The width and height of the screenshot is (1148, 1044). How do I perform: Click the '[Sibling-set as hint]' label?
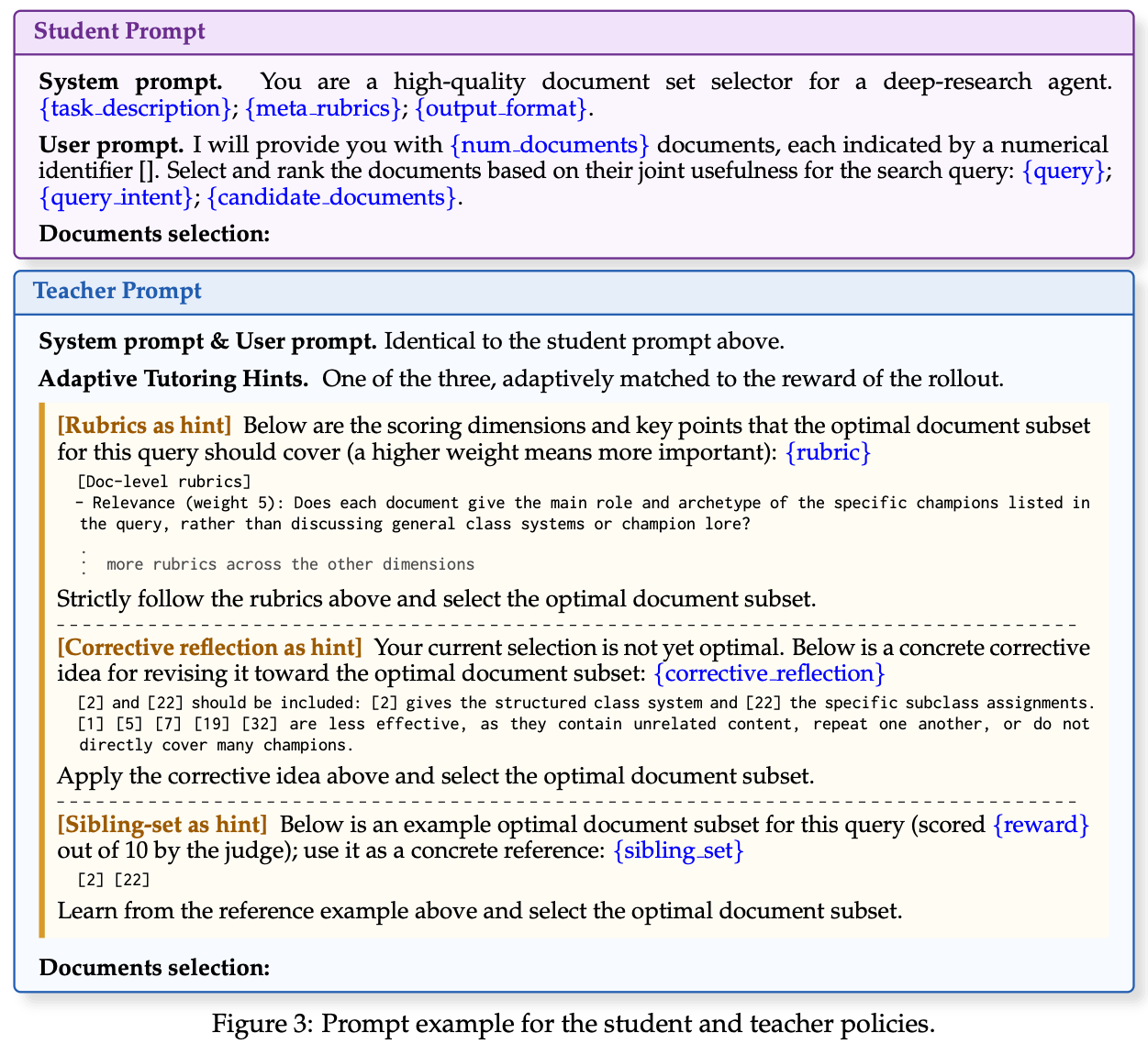(162, 824)
